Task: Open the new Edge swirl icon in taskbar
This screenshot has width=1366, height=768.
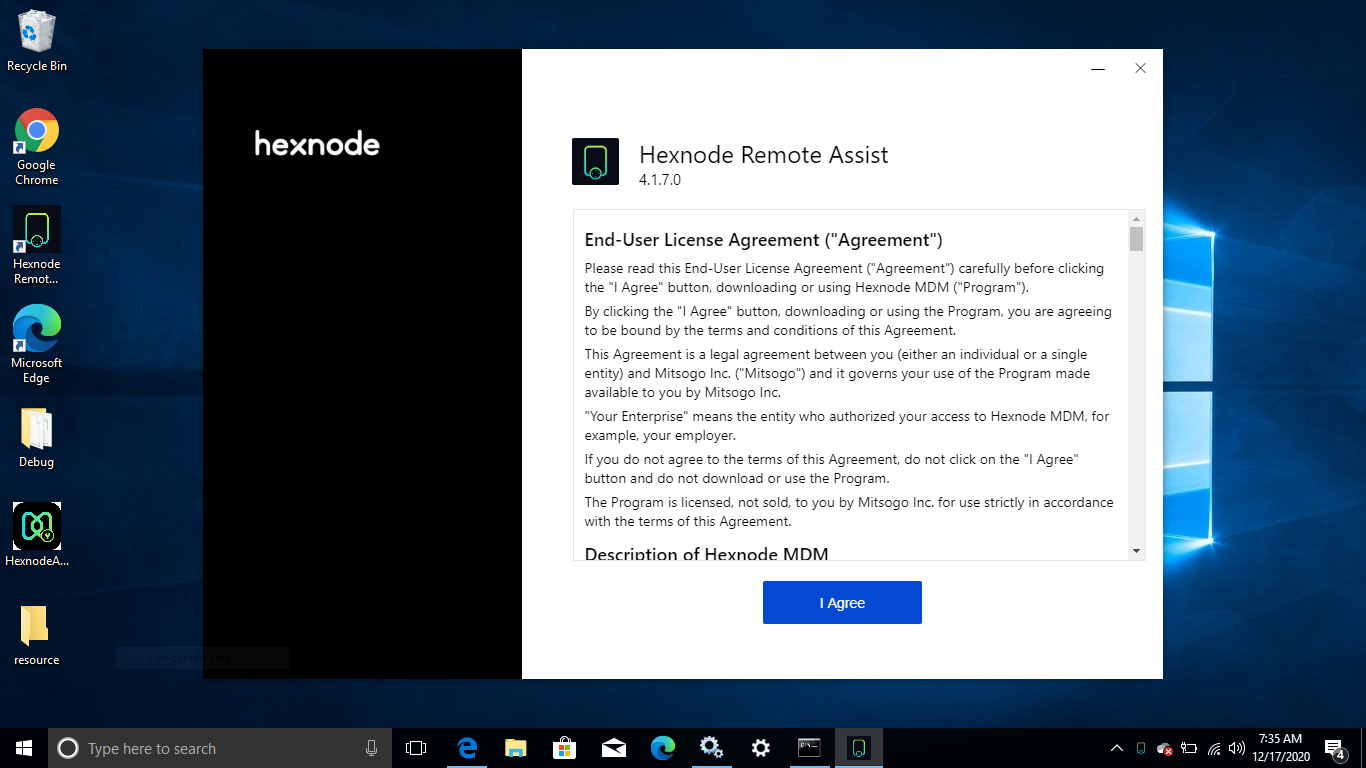Action: [662, 748]
